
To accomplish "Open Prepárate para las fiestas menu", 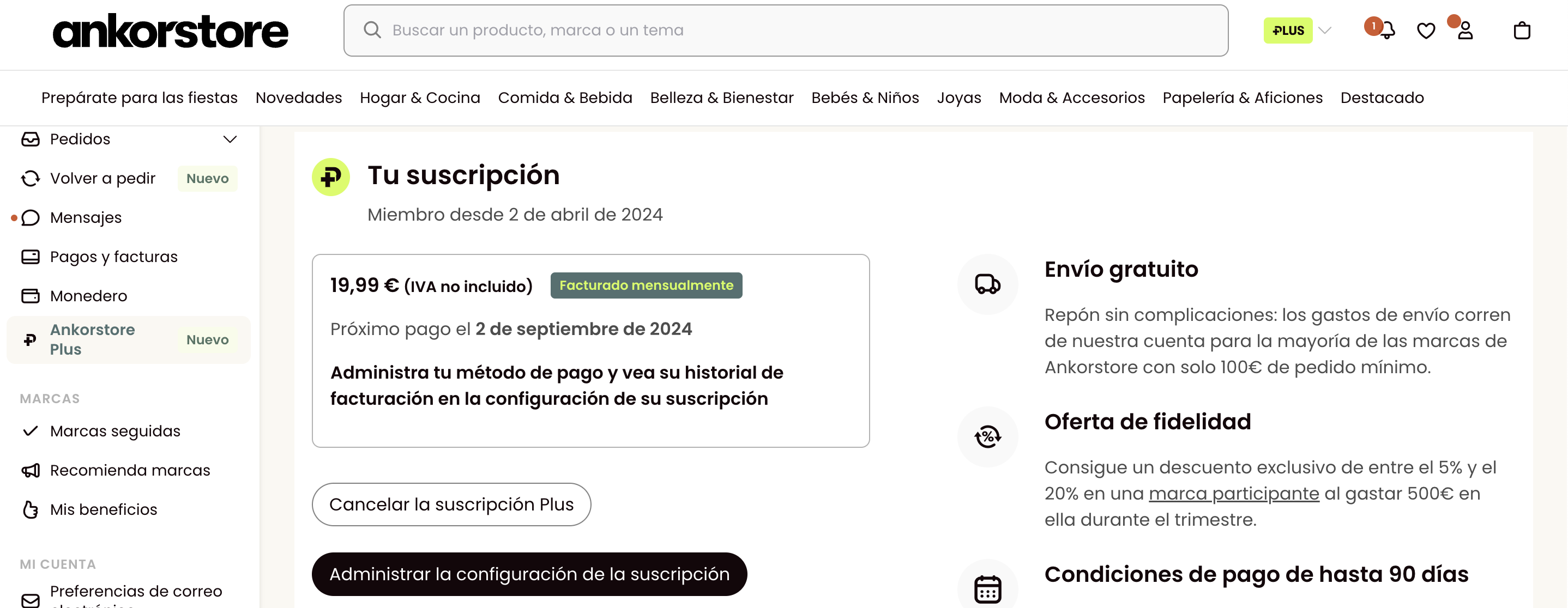I will pyautogui.click(x=140, y=98).
